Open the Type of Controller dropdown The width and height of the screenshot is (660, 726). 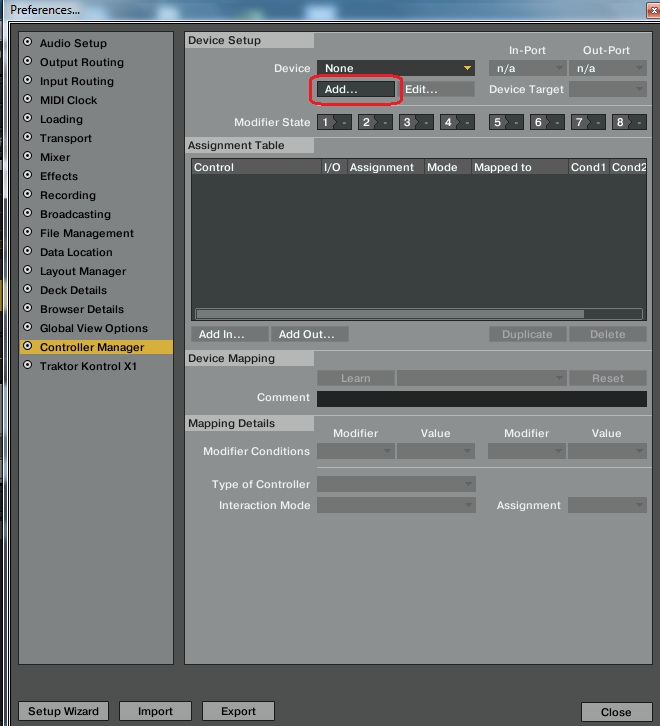coord(396,484)
